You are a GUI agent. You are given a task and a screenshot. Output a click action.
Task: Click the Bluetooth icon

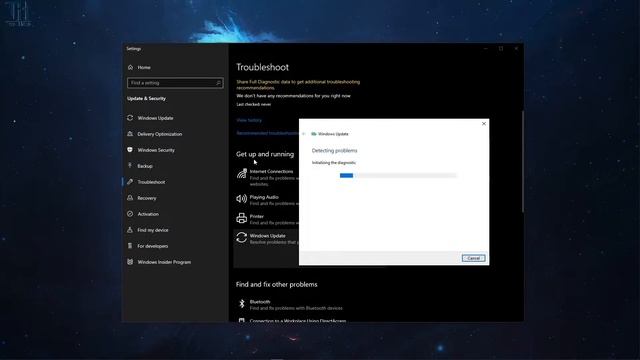point(242,304)
